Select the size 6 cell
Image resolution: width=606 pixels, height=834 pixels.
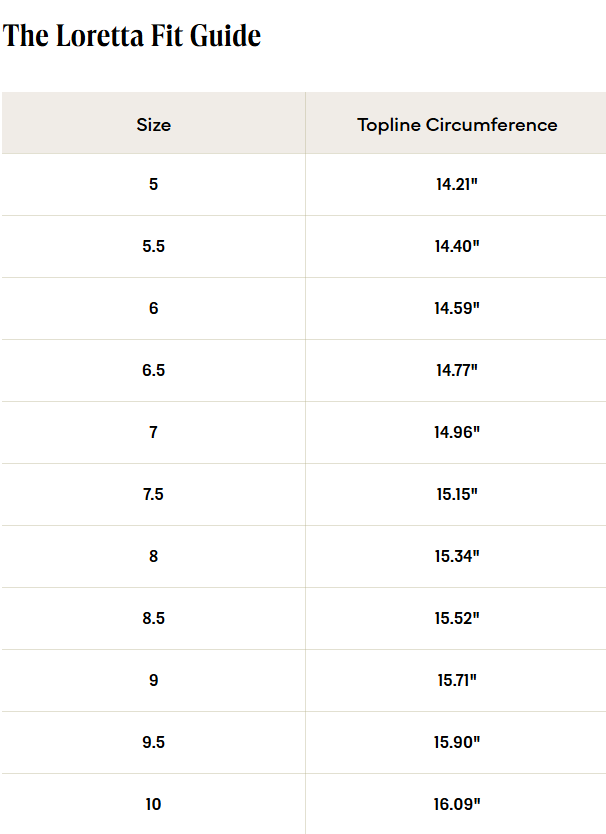pyautogui.click(x=153, y=308)
